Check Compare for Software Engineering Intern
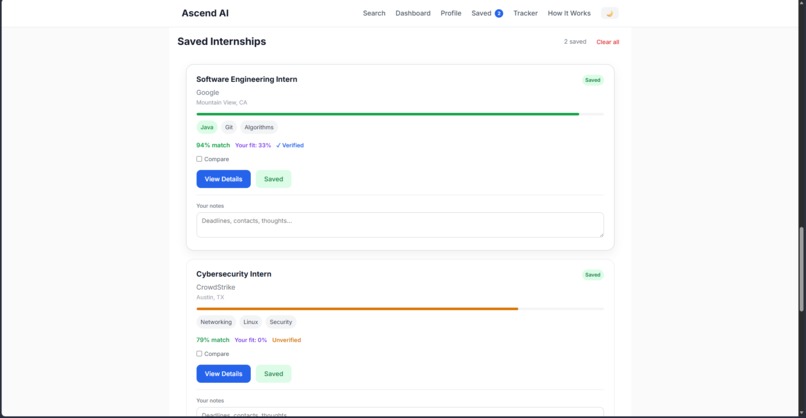Image resolution: width=806 pixels, height=418 pixels. (x=199, y=159)
